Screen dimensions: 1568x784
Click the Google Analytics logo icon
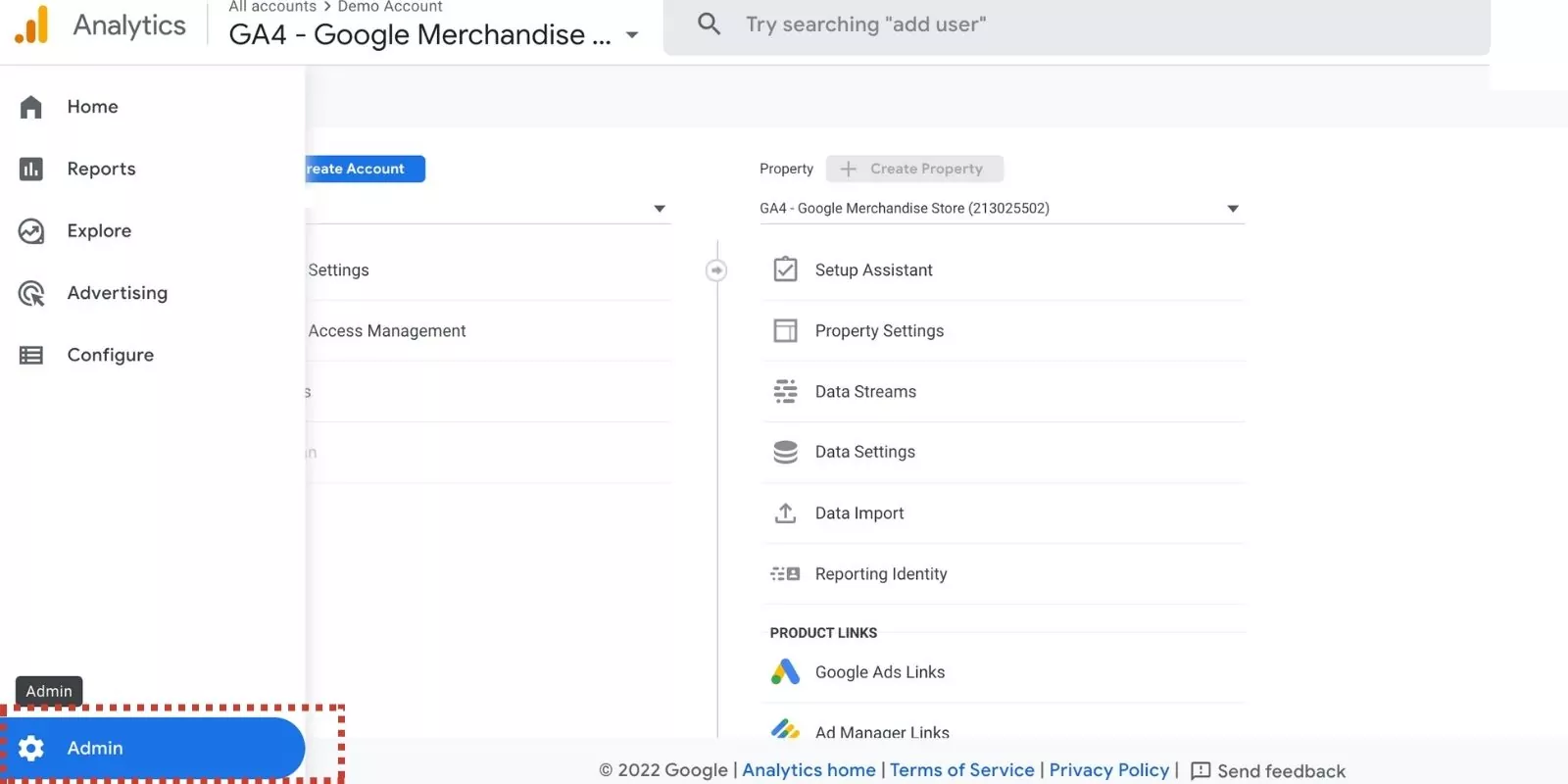(31, 25)
